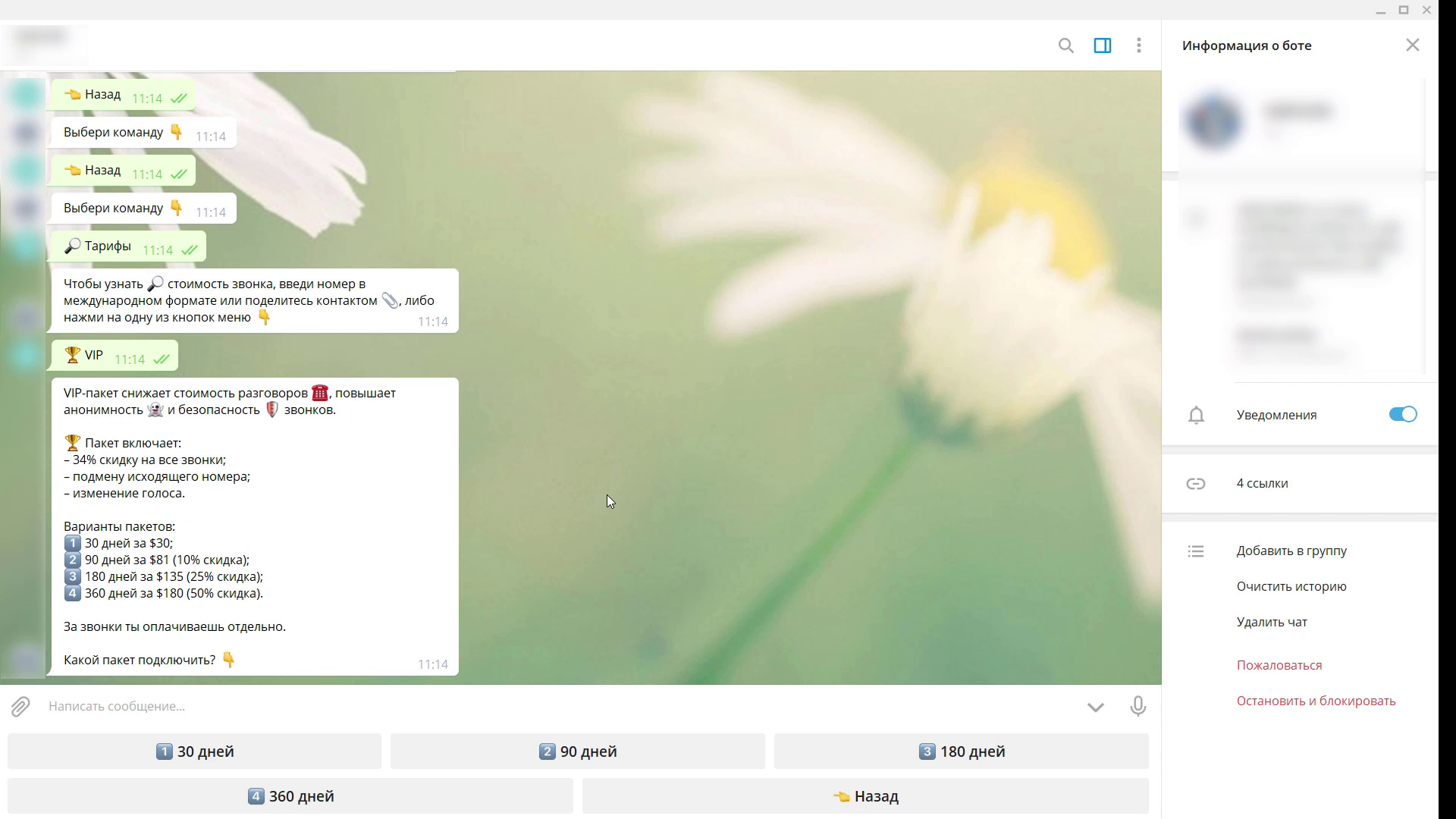Hide the bot keyboard using chevron arrow
This screenshot has width=1456, height=819.
pyautogui.click(x=1095, y=707)
